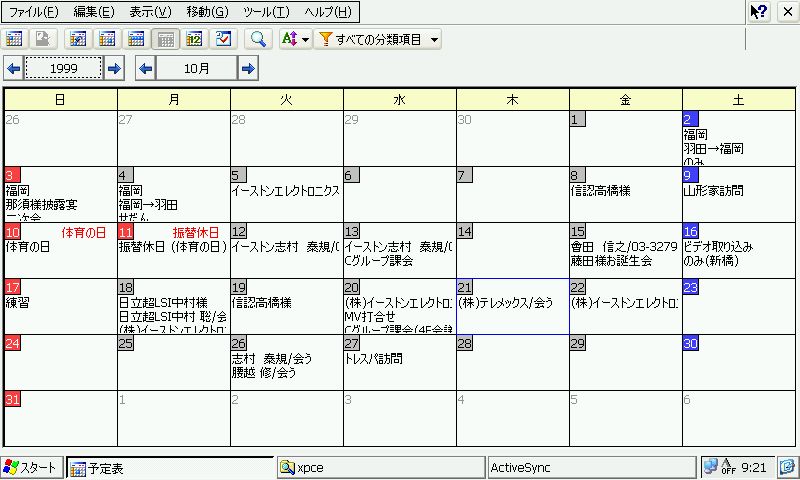Click the What's This help pointer icon

(759, 12)
